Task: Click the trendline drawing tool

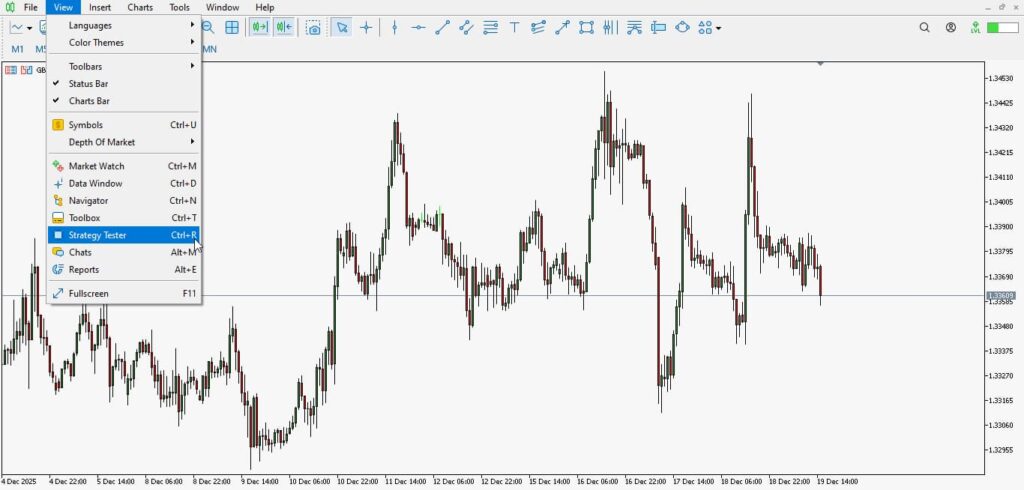Action: pos(442,28)
